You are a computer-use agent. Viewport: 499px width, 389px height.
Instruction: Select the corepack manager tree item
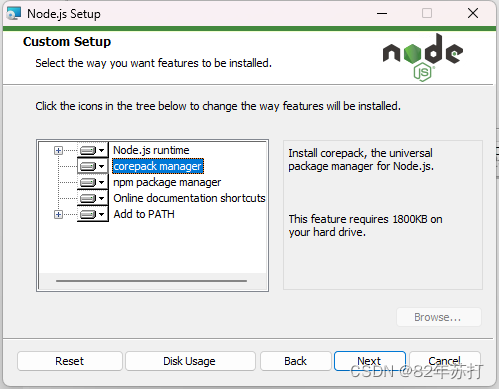[x=158, y=166]
